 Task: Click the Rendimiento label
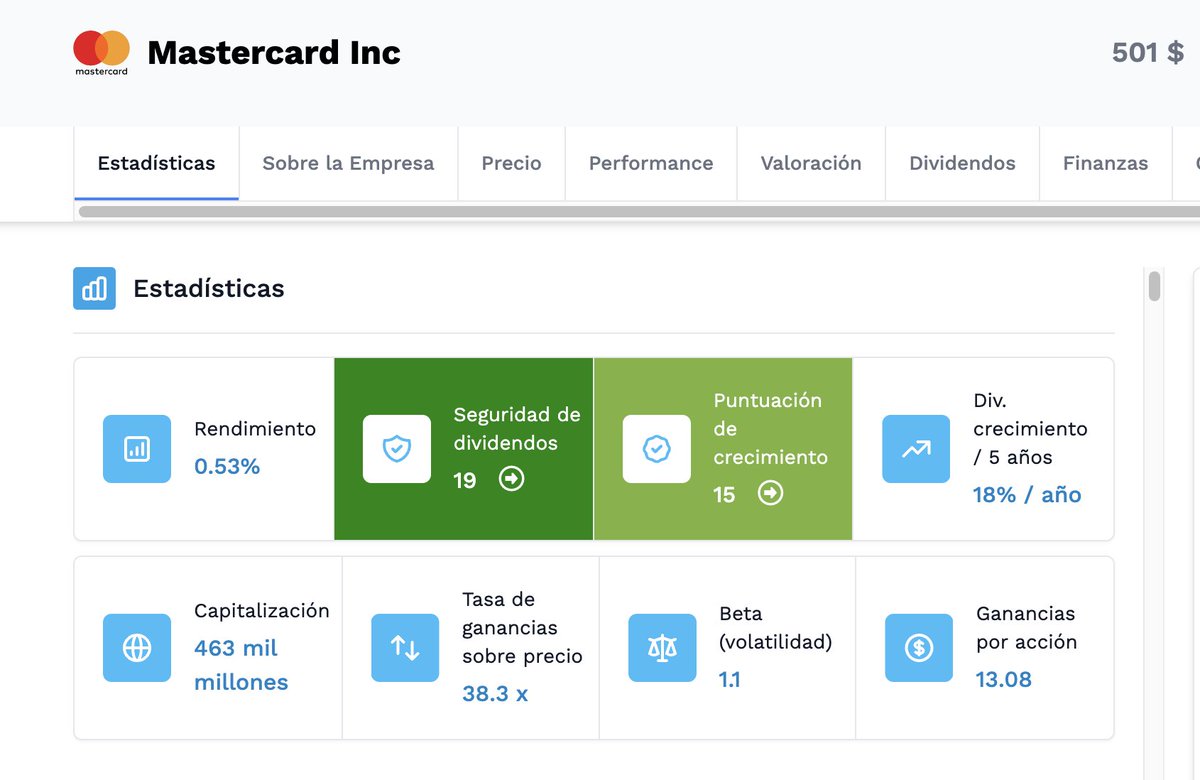[x=255, y=429]
